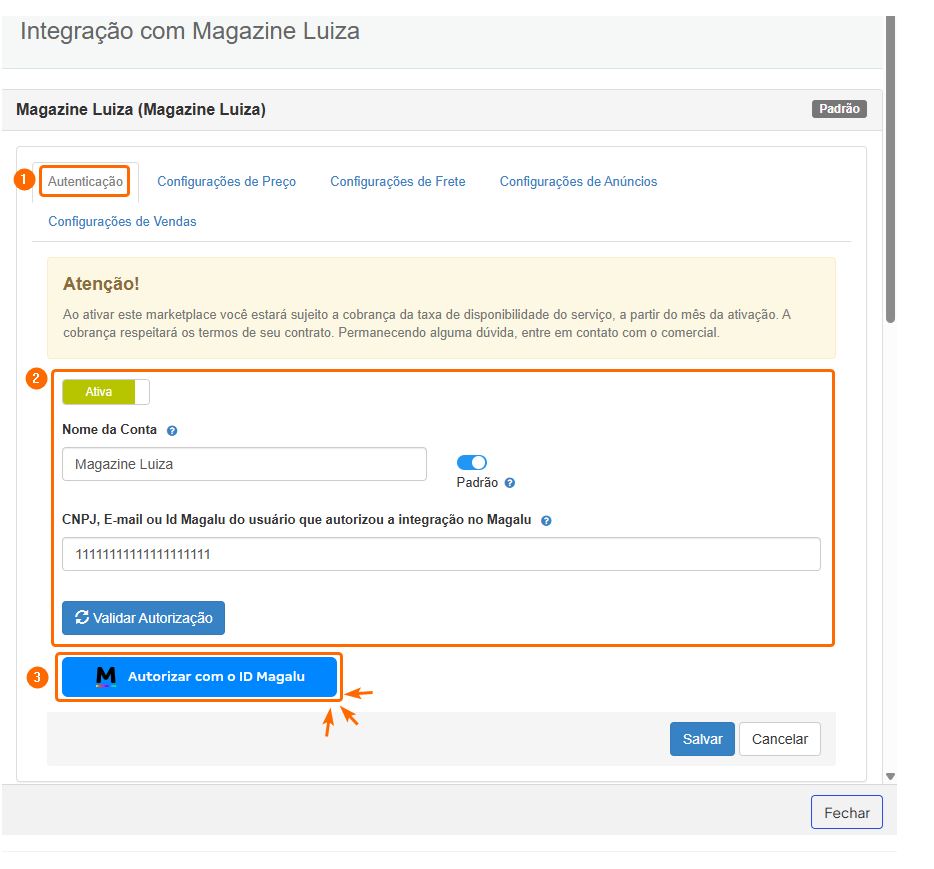The height and width of the screenshot is (869, 934).
Task: Click the Validar Autorização button
Action: coord(144,618)
